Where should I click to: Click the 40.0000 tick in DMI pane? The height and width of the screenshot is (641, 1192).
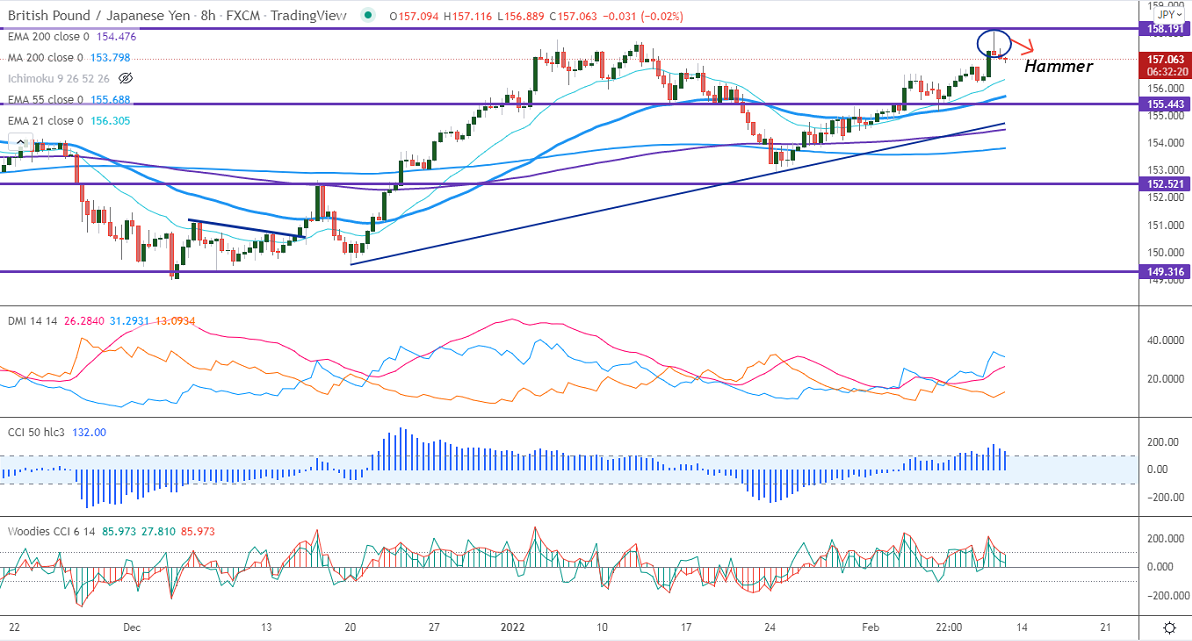(x=1165, y=340)
